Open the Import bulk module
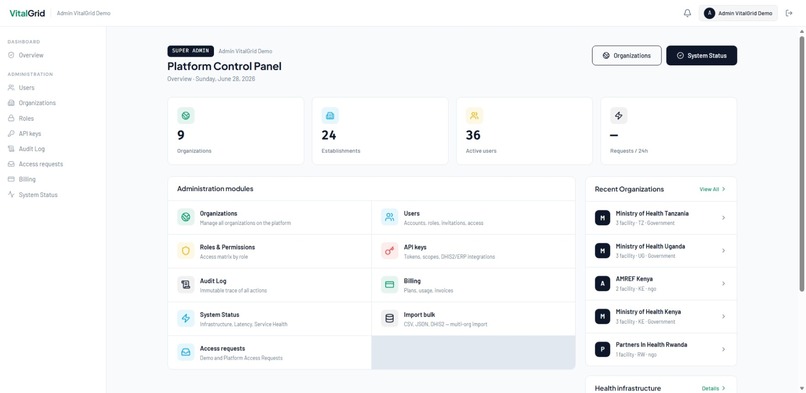This screenshot has height=393, width=806. (x=473, y=319)
